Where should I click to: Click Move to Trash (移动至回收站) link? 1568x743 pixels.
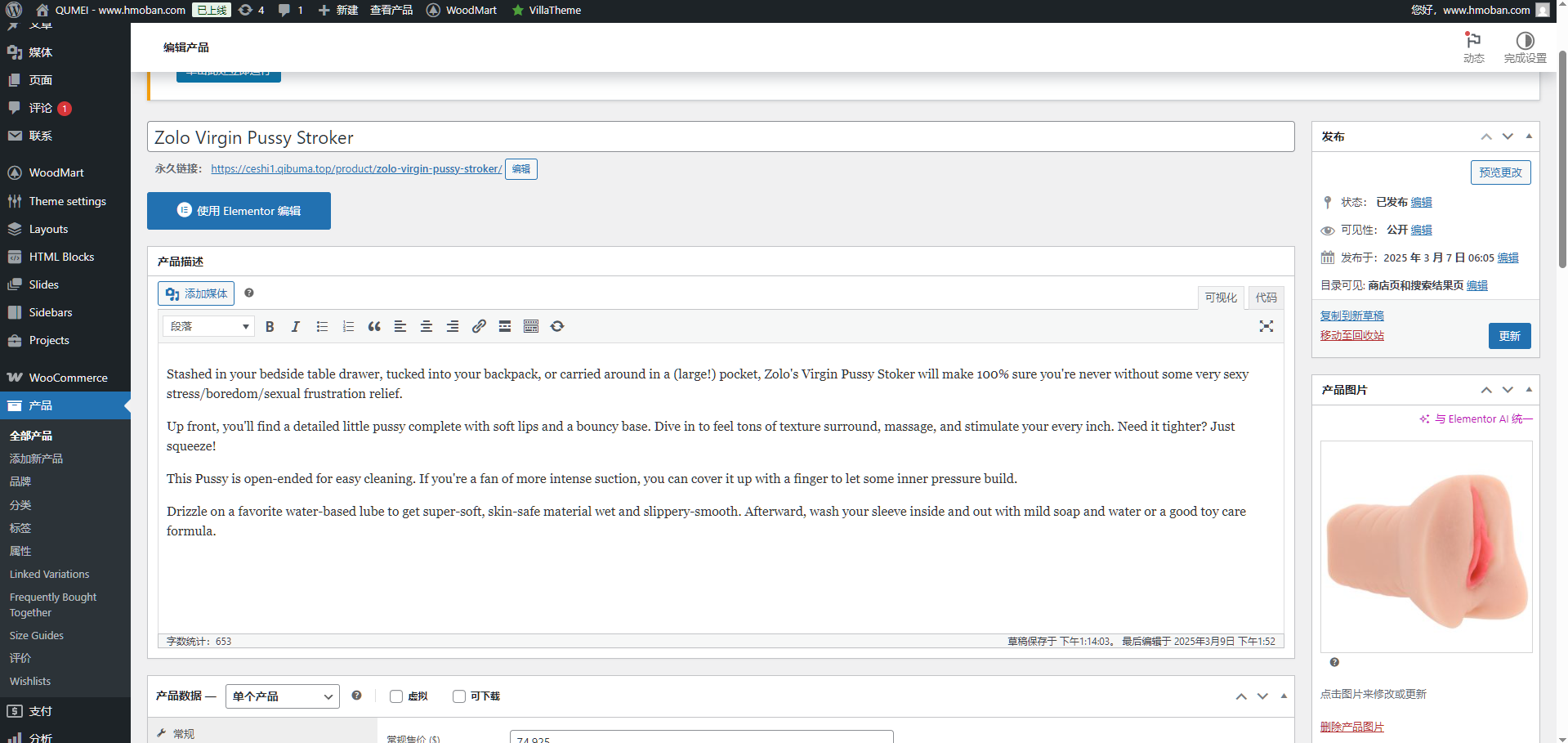coord(1352,335)
